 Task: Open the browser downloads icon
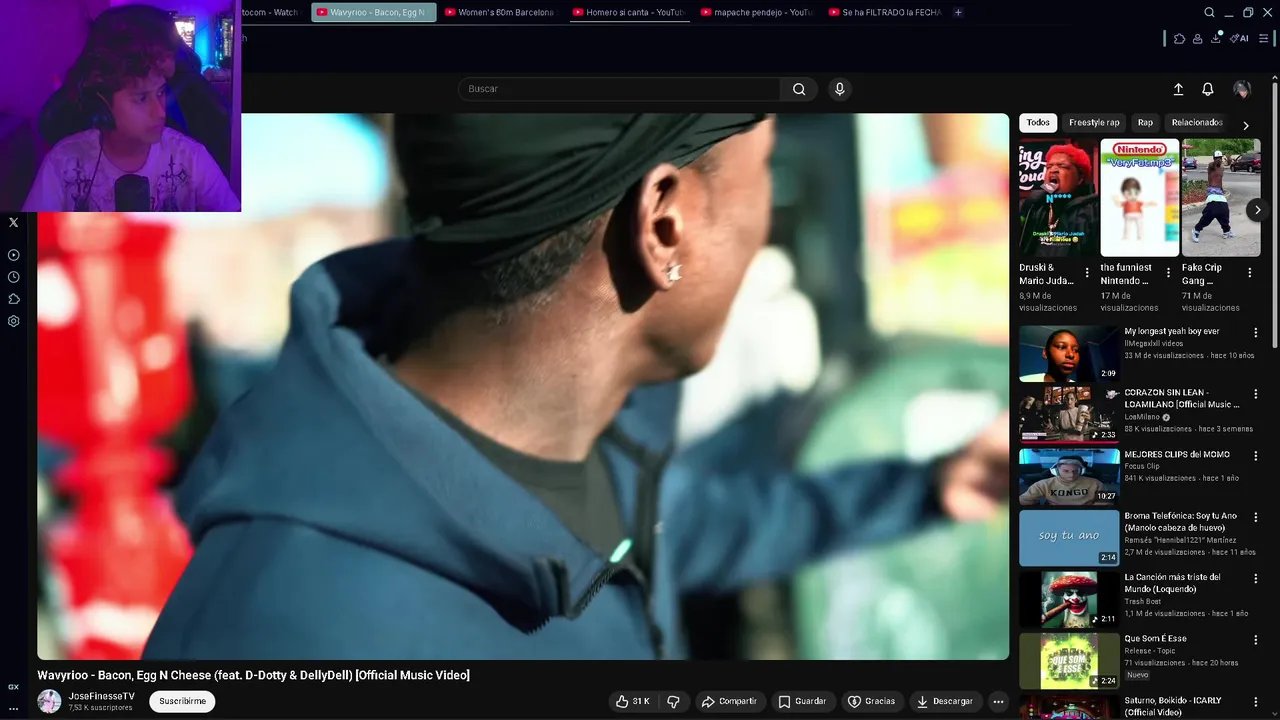click(1216, 38)
